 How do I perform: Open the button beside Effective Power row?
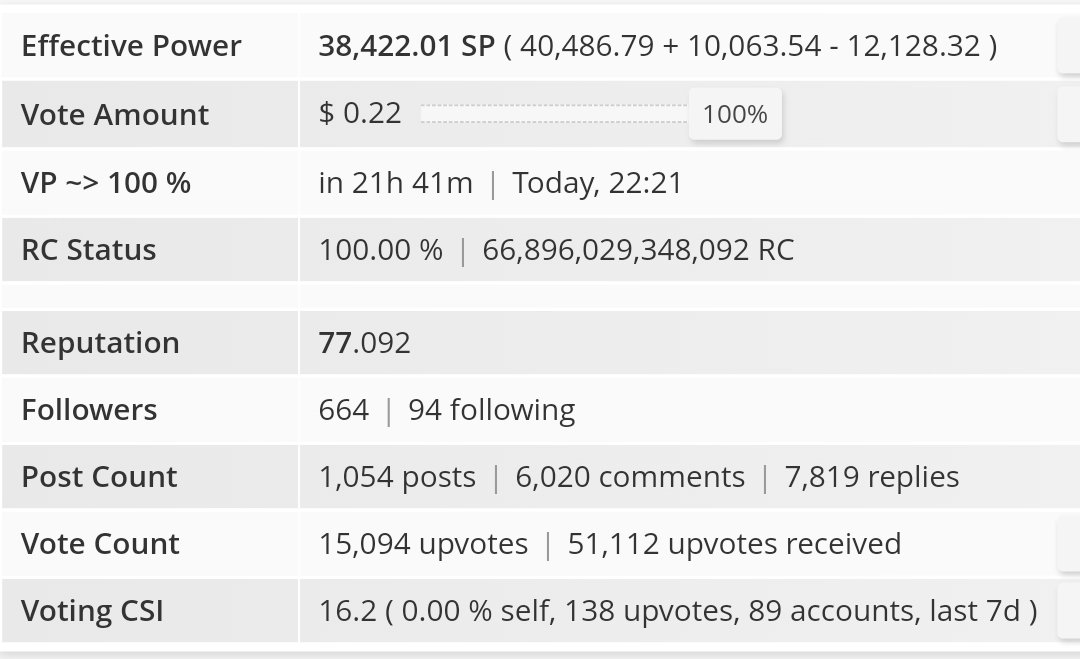pyautogui.click(x=1069, y=46)
